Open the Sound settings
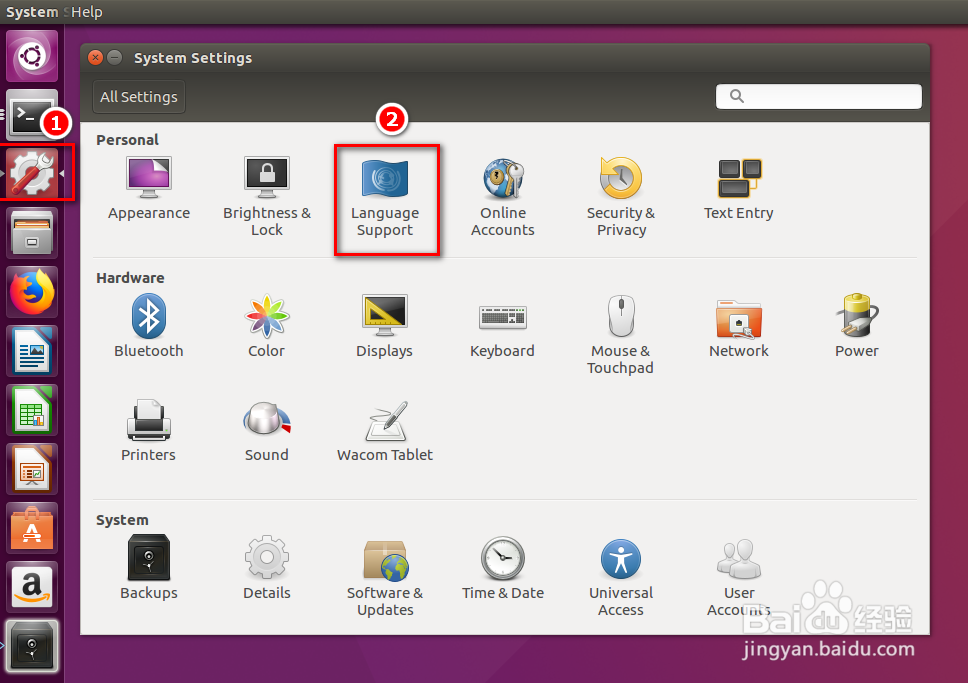Screen dimensions: 968x683 coord(266,430)
